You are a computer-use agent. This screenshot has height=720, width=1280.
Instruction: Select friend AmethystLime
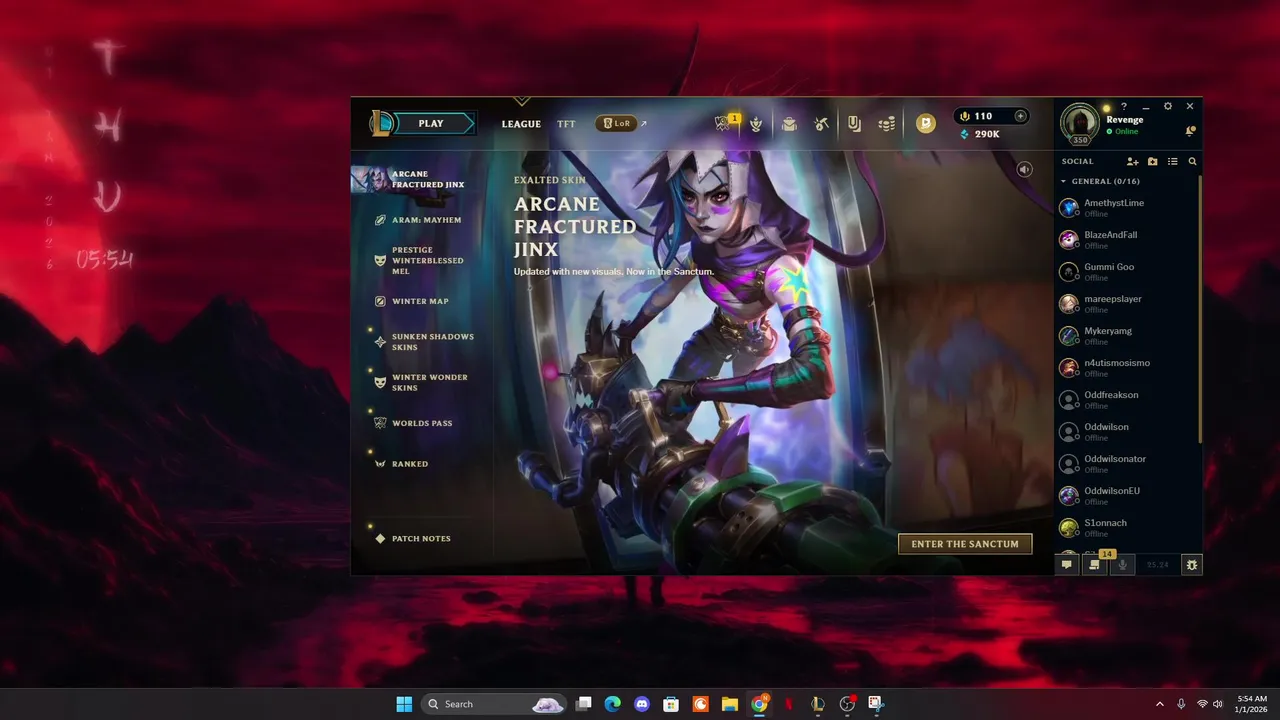1127,207
